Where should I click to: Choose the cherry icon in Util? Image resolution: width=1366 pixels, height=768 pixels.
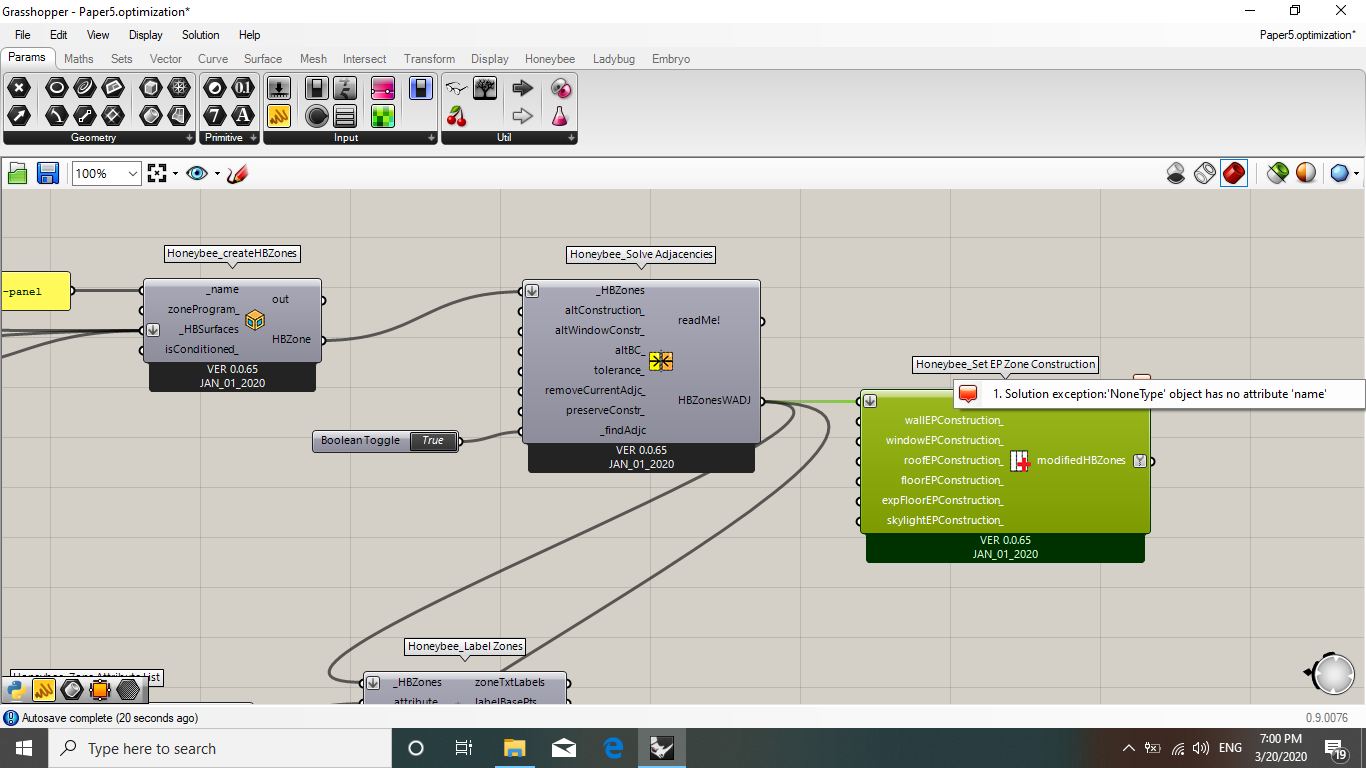[457, 115]
